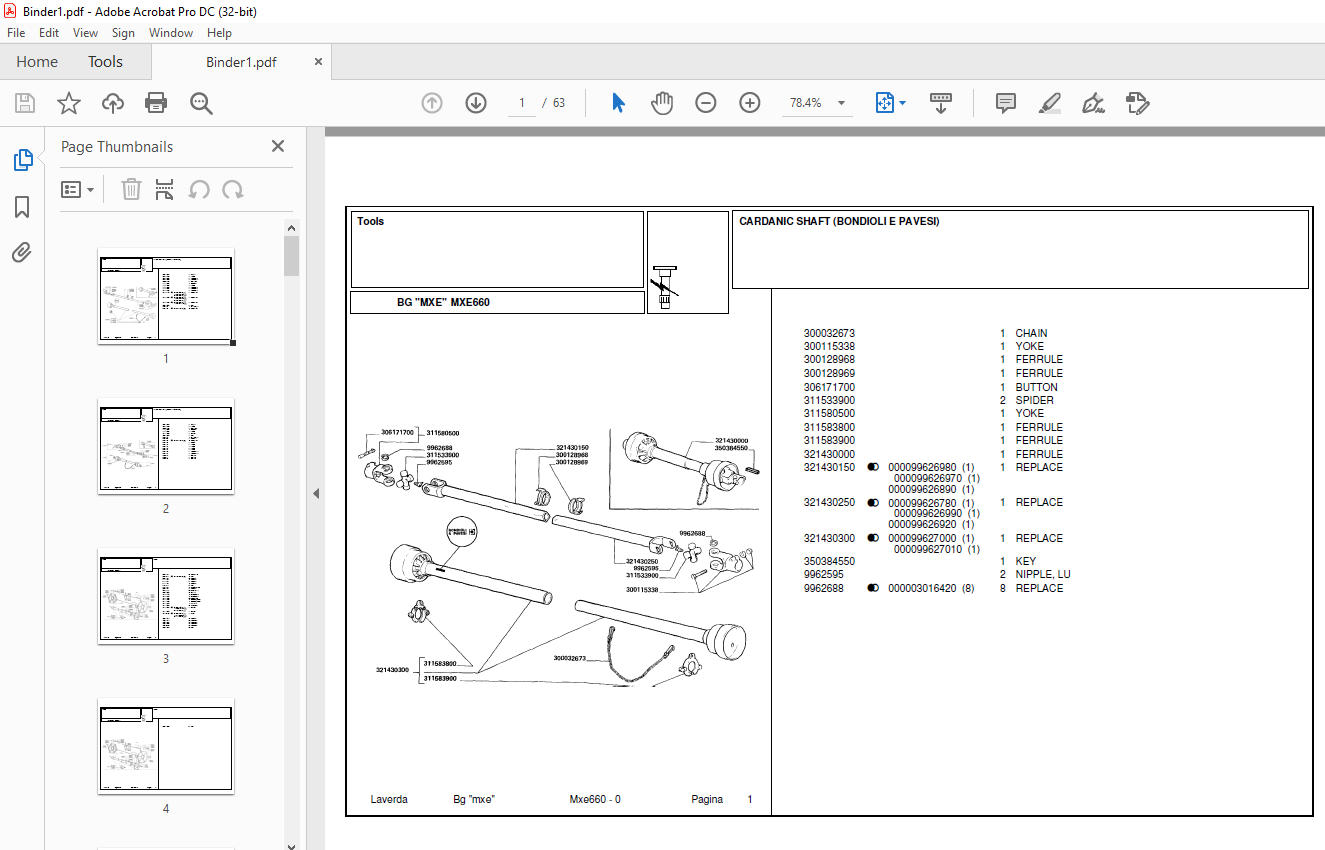Image resolution: width=1325 pixels, height=850 pixels.
Task: Open the Edit menu
Action: [x=49, y=33]
